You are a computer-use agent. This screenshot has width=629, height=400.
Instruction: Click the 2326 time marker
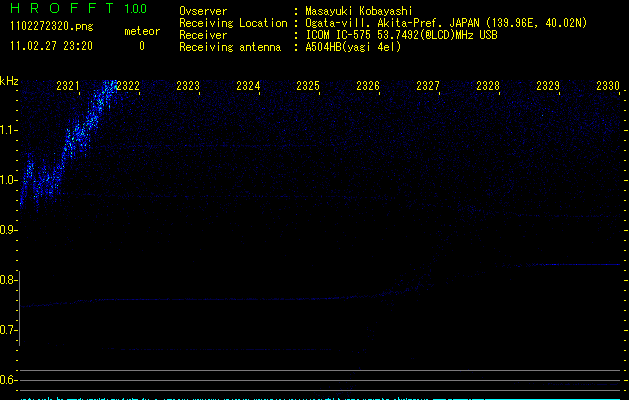tap(368, 86)
